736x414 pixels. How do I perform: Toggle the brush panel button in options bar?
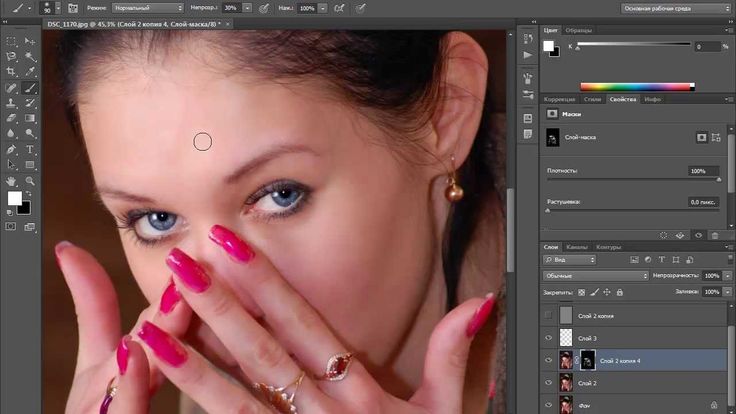(x=73, y=8)
